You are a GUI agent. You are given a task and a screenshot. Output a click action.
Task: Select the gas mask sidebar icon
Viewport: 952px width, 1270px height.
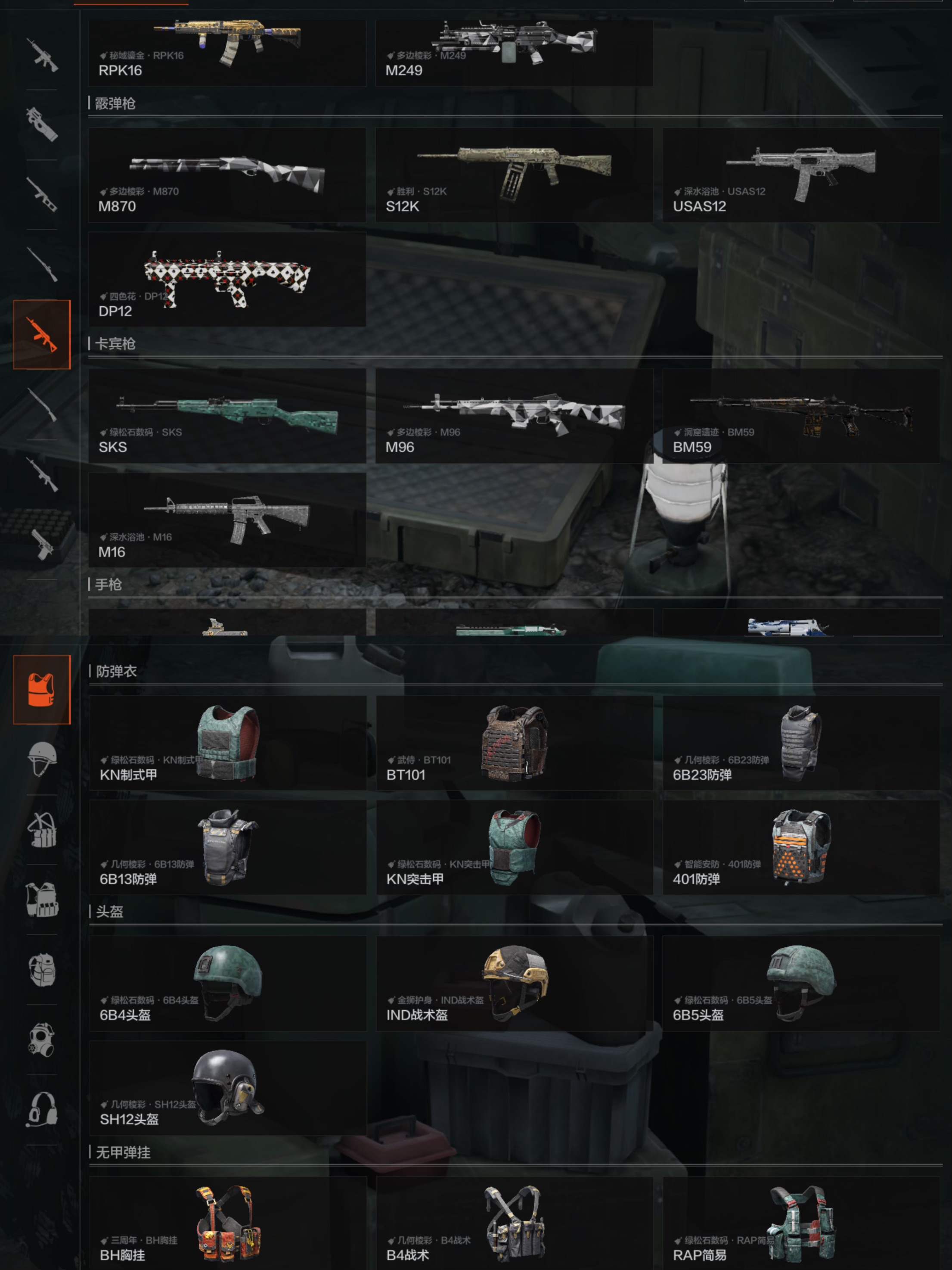point(41,1039)
